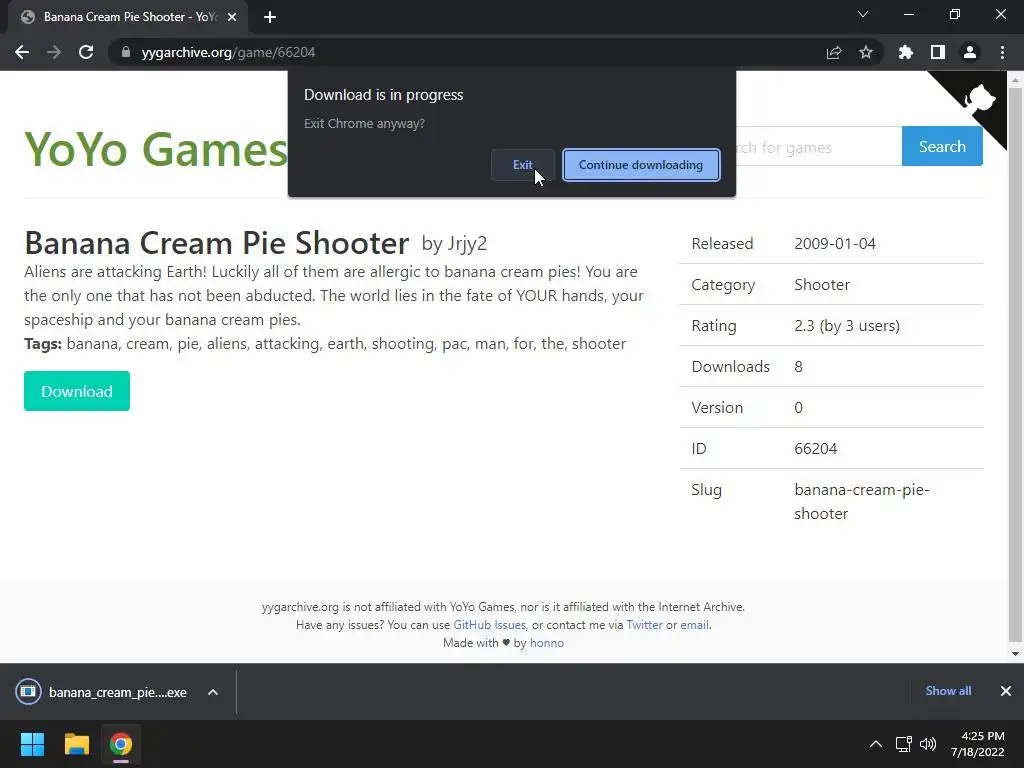Bookmark this page with the star icon

(866, 52)
